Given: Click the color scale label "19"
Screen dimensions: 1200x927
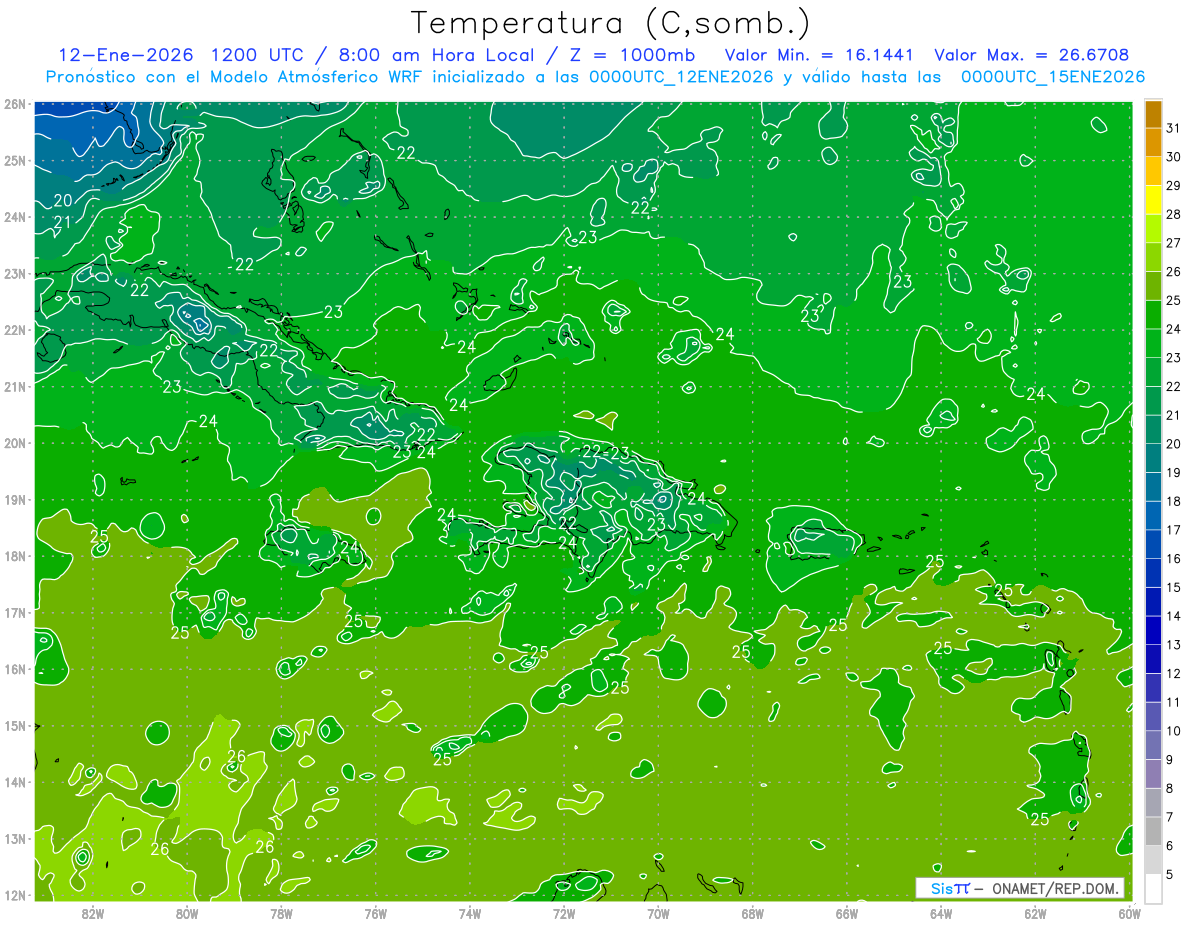Looking at the screenshot, I should point(1173,472).
